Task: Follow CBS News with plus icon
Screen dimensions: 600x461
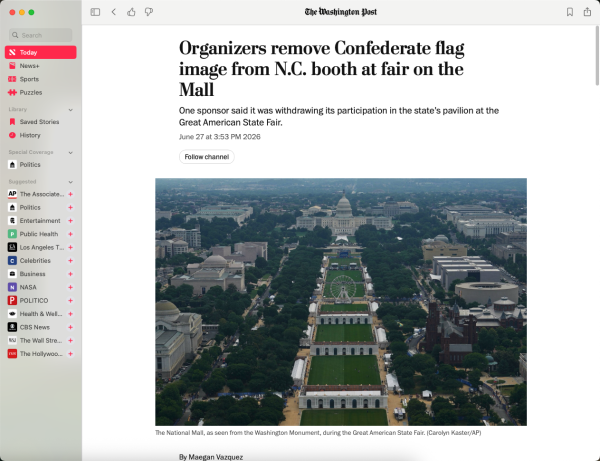Action: click(x=70, y=327)
